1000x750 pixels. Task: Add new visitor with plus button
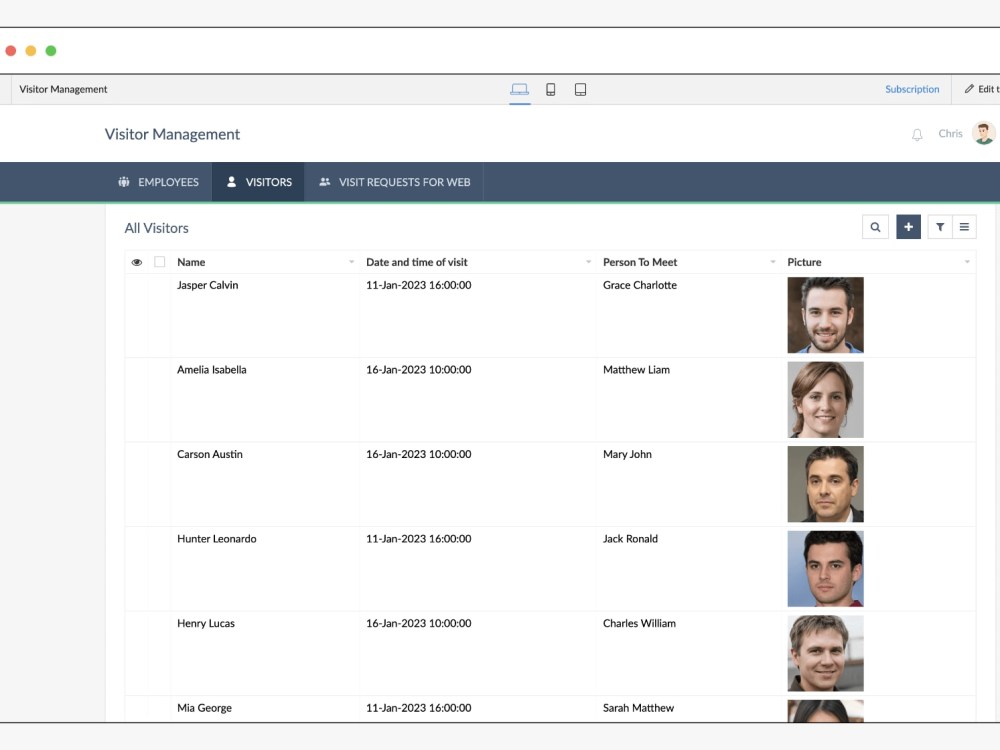908,227
